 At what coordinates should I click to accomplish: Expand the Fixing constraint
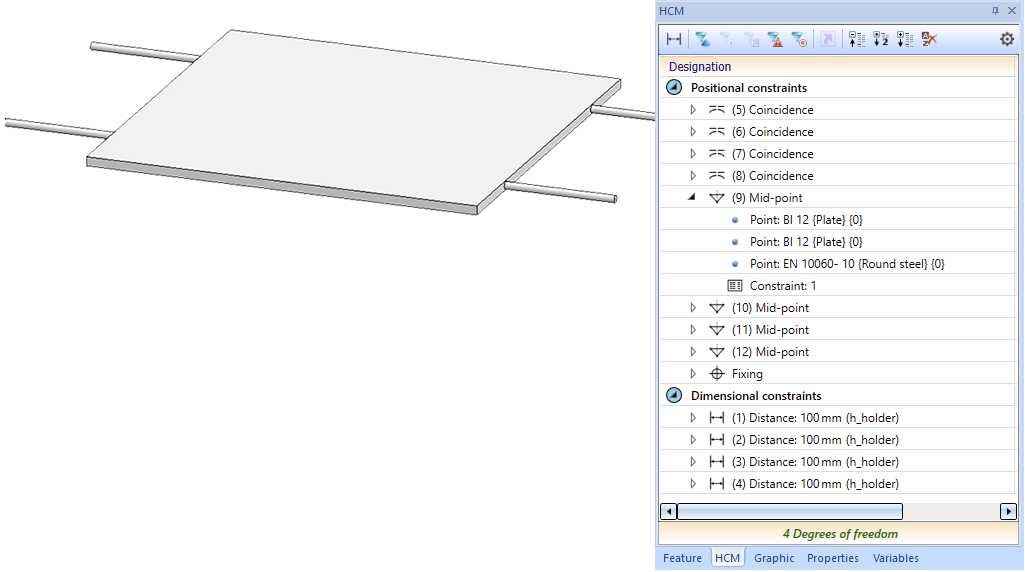693,373
